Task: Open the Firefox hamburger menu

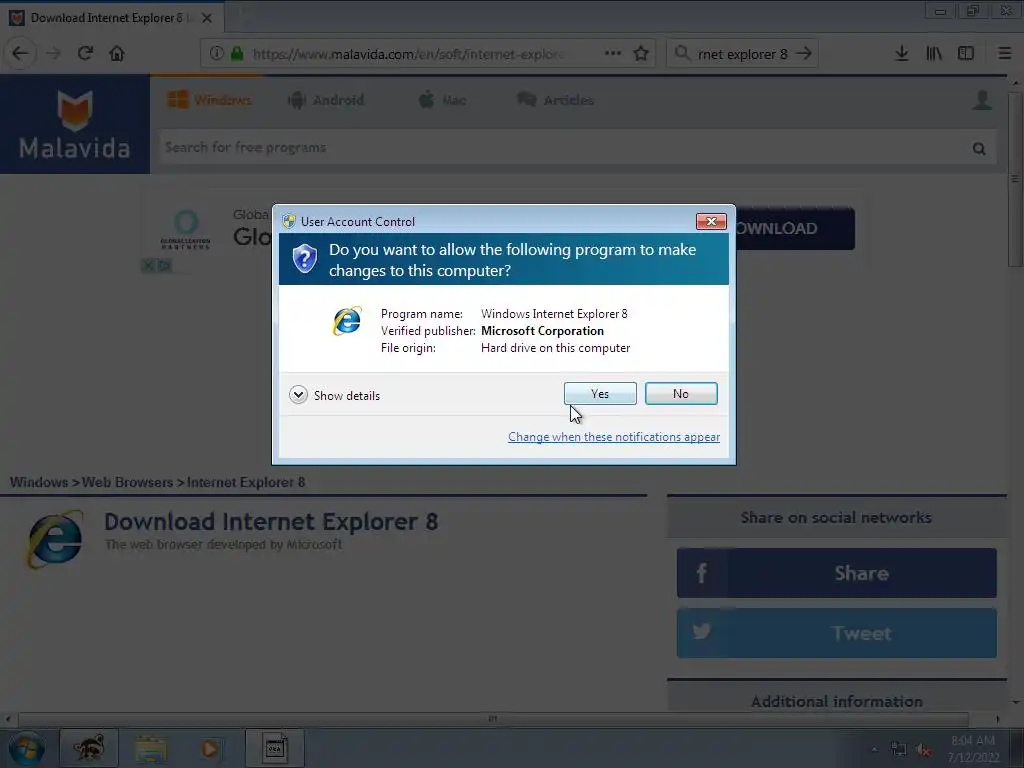Action: (x=1004, y=54)
